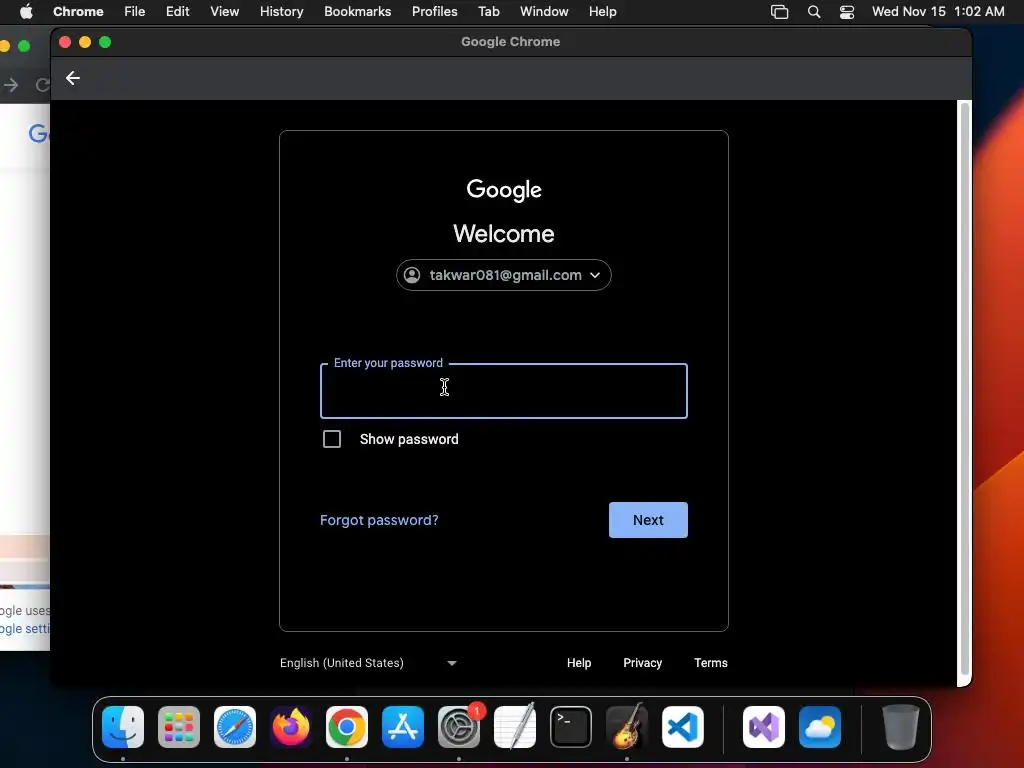Open the Help link in the page footer
This screenshot has height=768, width=1024.
pyautogui.click(x=579, y=663)
